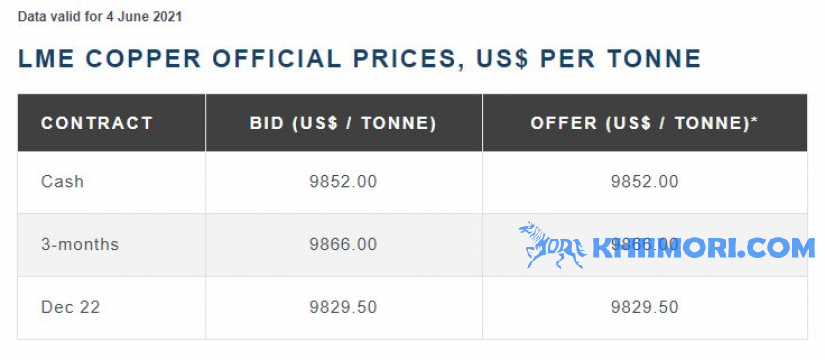This screenshot has height=360, width=825.
Task: Click the 'Data valid for 4 June 2021' text
Action: pyautogui.click(x=100, y=16)
